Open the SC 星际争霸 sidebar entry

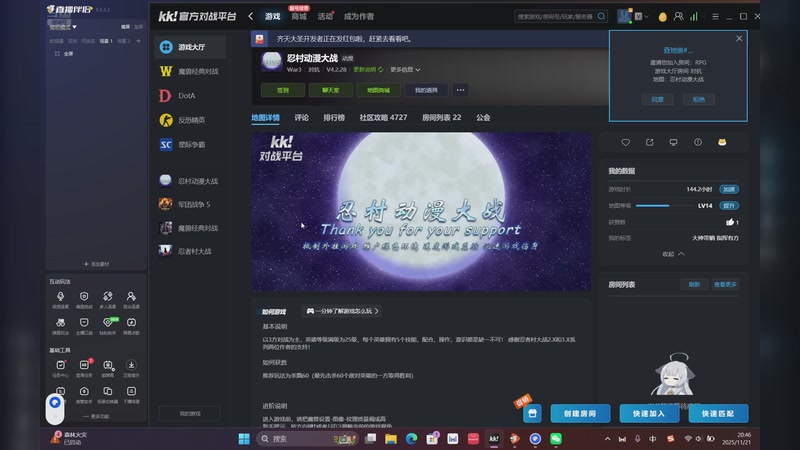[x=190, y=144]
